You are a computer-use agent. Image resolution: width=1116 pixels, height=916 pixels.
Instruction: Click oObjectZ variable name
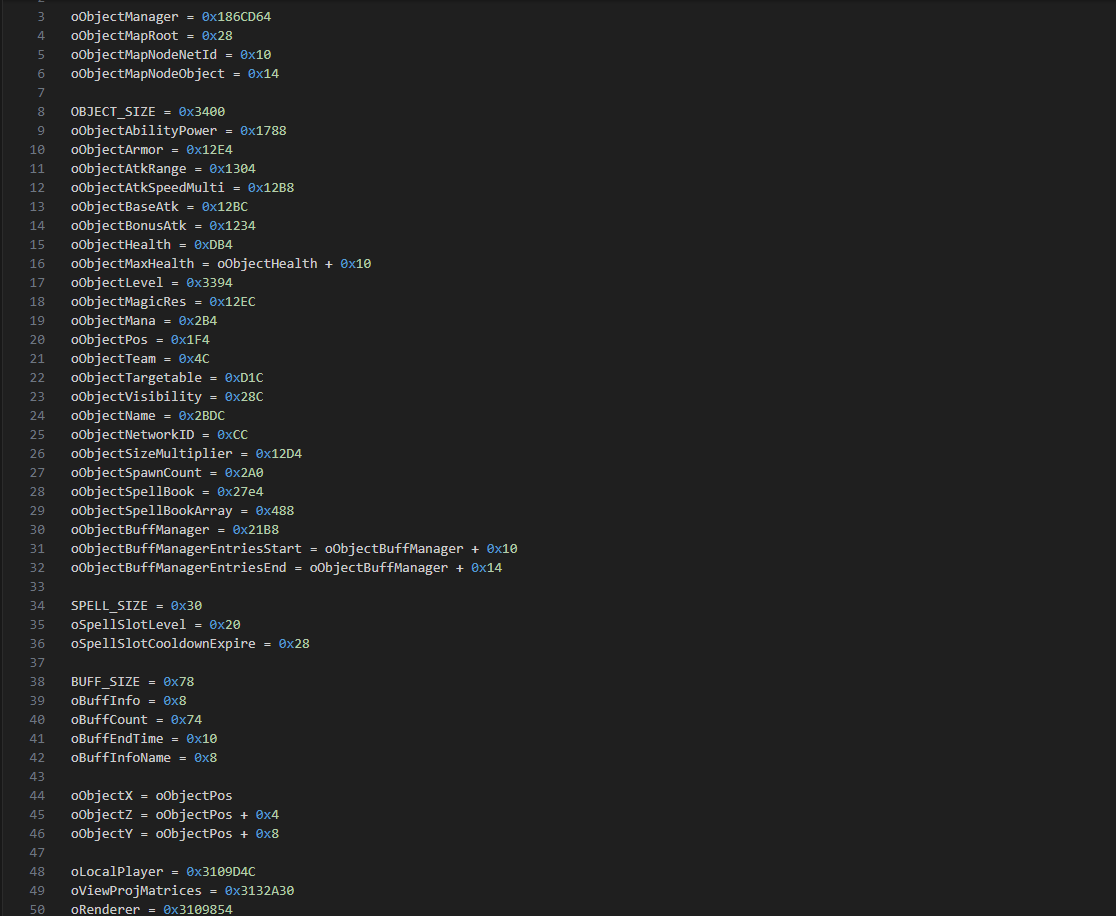pos(102,815)
